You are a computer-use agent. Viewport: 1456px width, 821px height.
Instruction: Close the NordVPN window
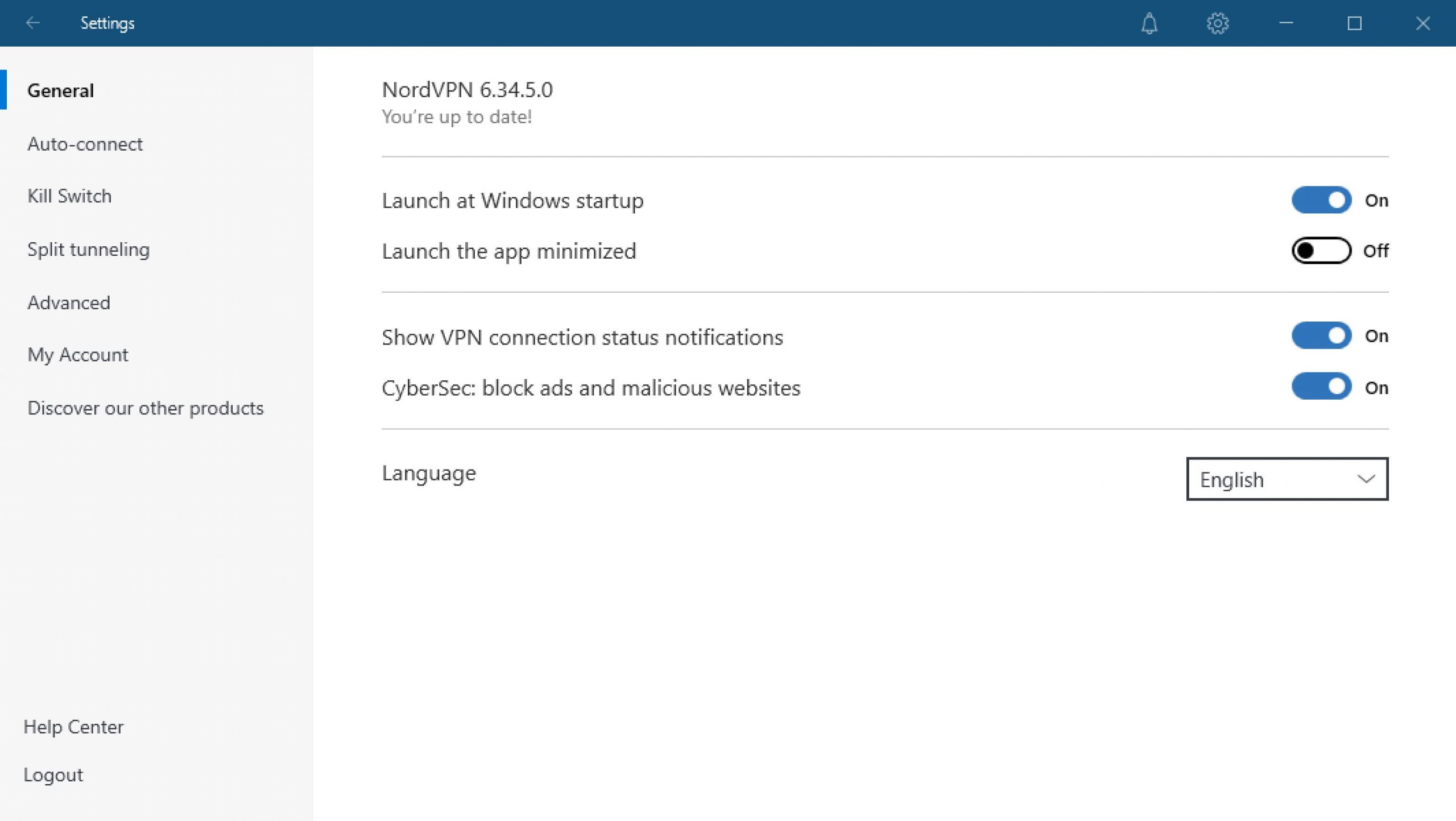pos(1423,23)
